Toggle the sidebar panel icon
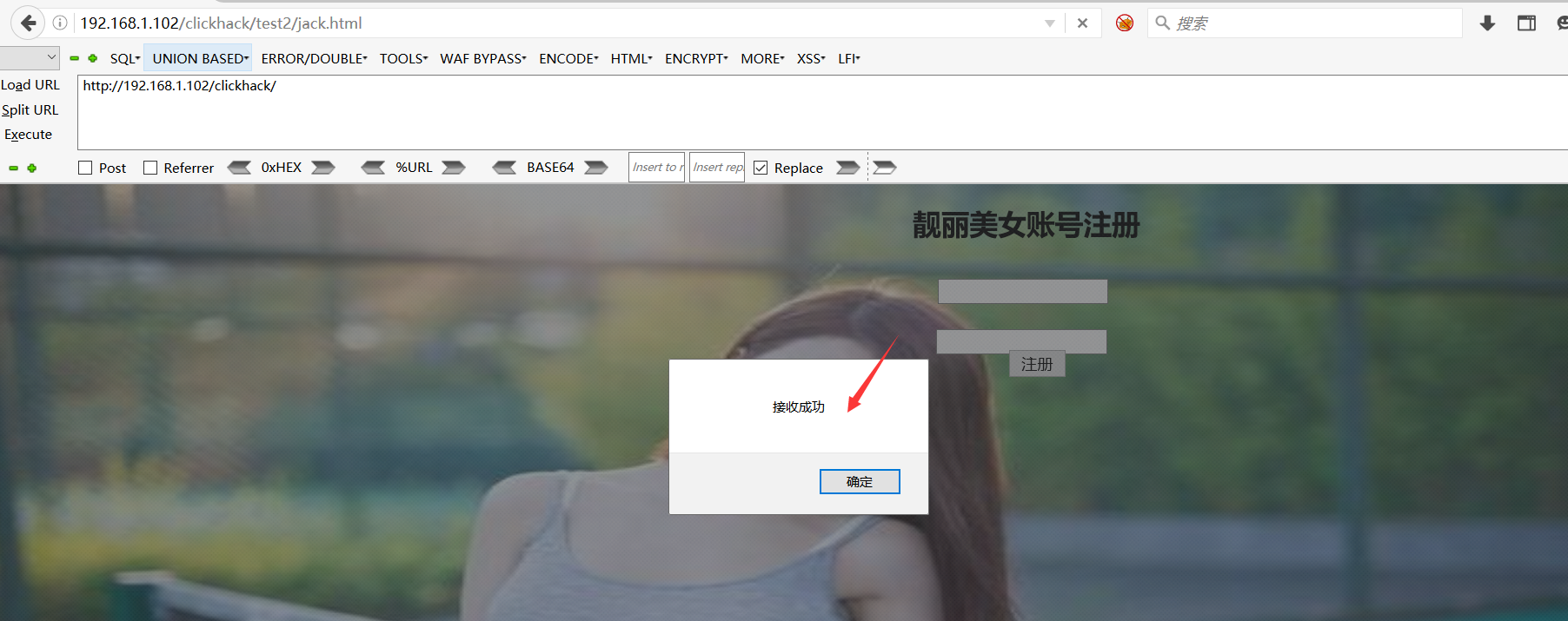This screenshot has height=621, width=1568. pyautogui.click(x=1526, y=23)
